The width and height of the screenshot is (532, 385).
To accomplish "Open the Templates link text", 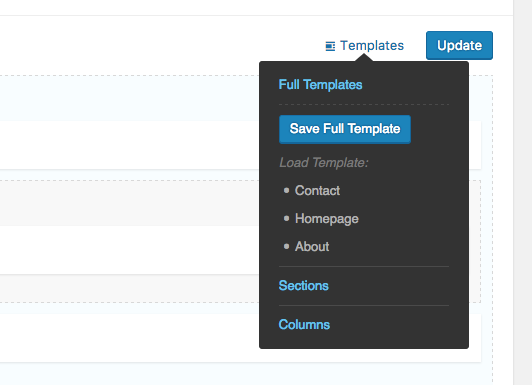I will pos(372,45).
